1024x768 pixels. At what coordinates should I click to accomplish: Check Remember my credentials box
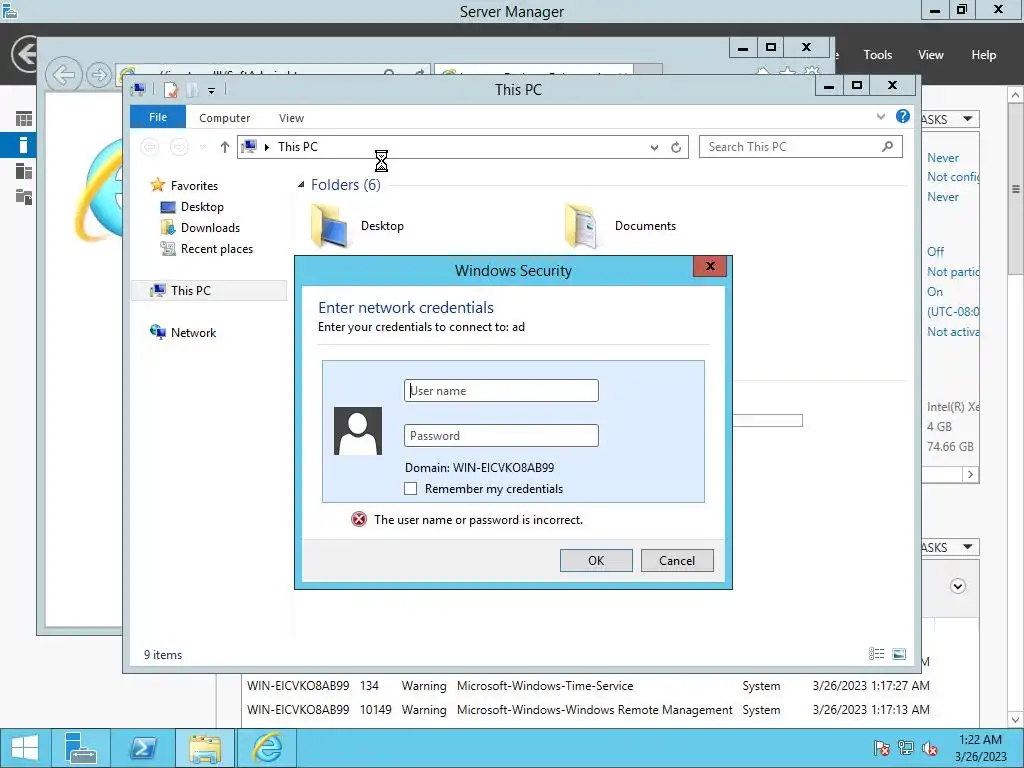coord(410,488)
